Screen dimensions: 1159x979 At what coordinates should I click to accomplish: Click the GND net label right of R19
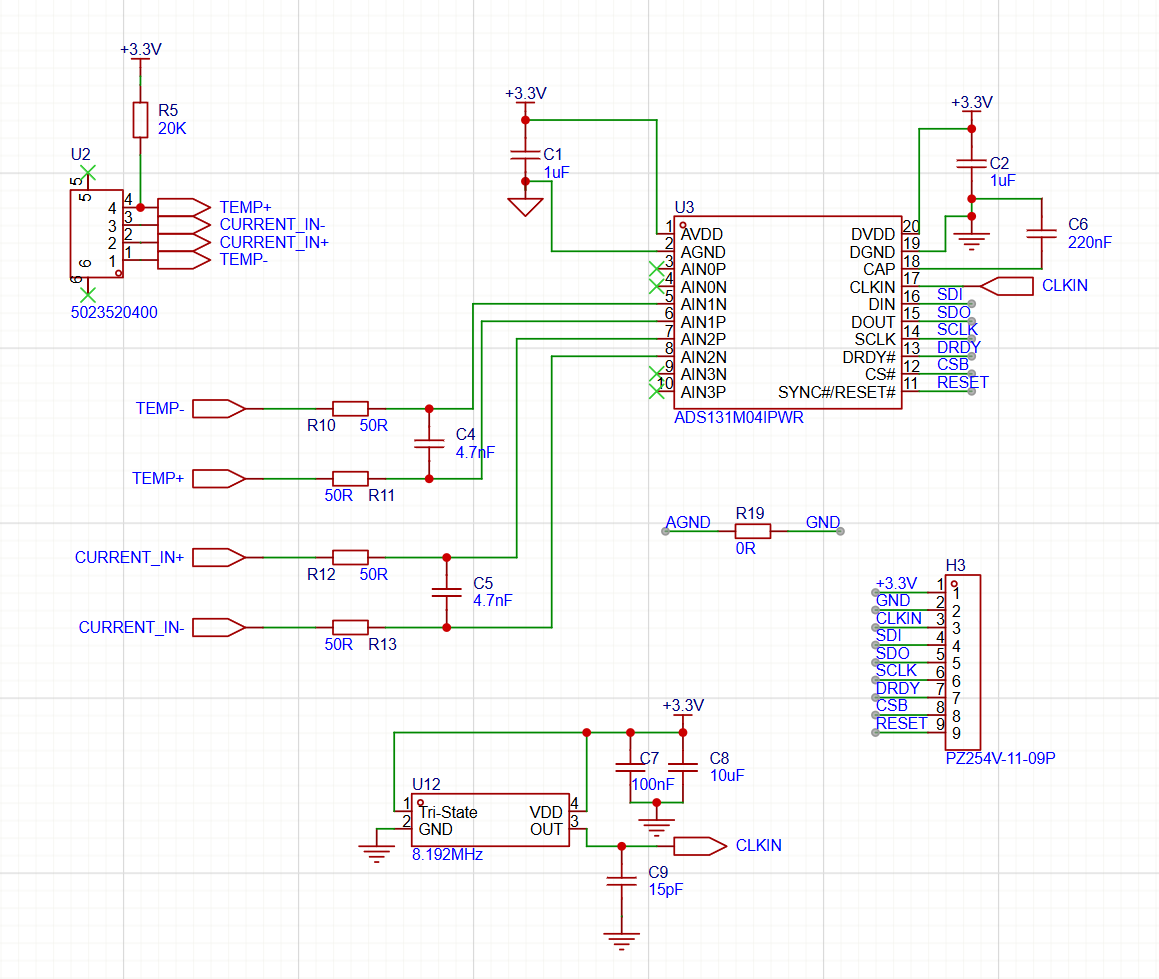(823, 522)
